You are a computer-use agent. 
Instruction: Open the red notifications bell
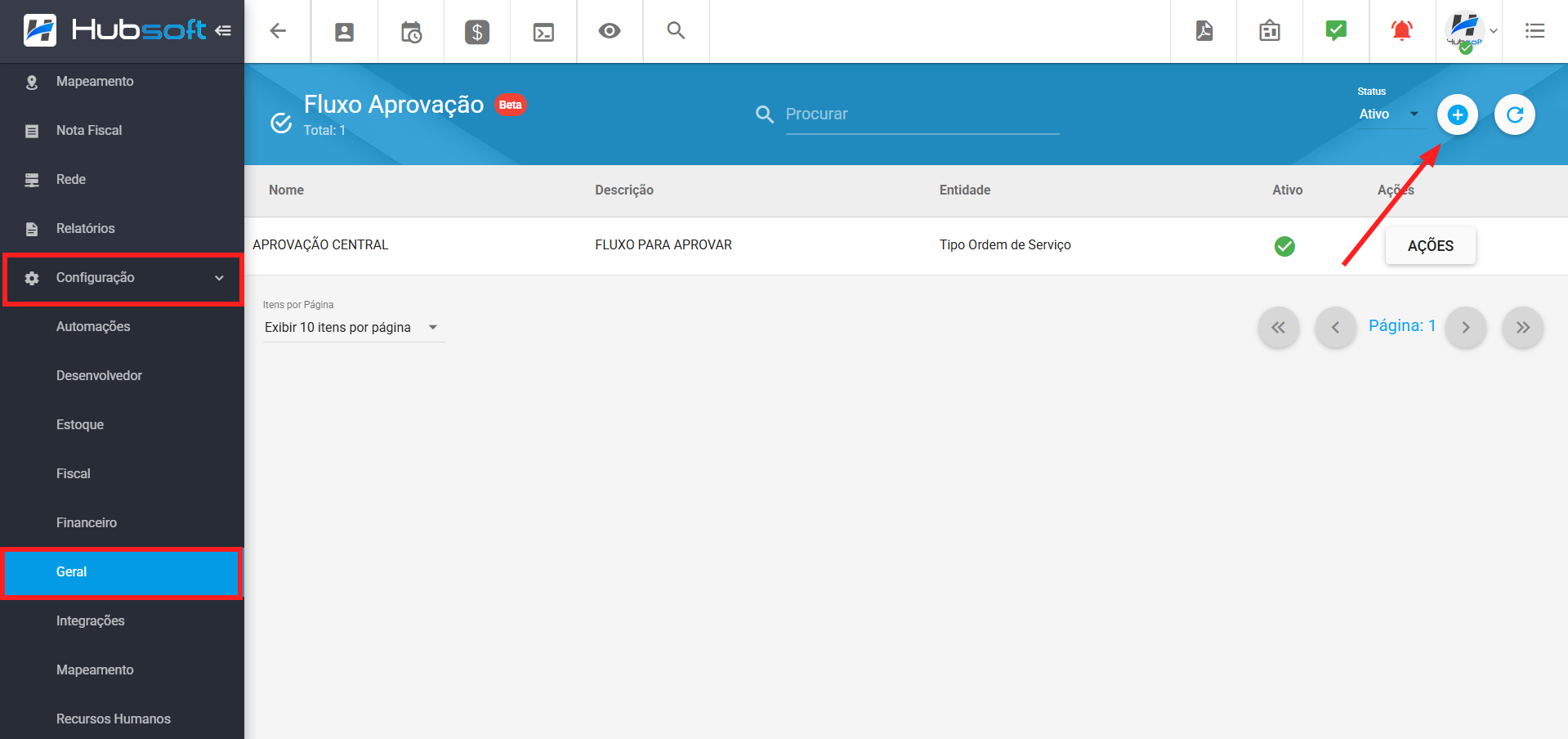pos(1402,31)
